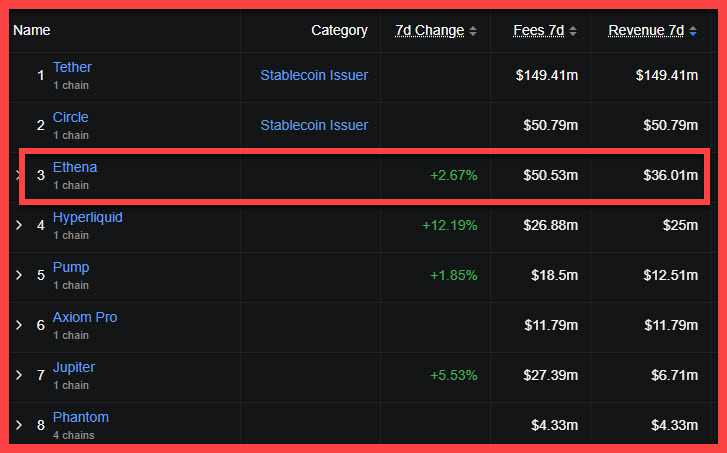Expand the Pump row chevron
This screenshot has height=453, width=727.
point(19,275)
